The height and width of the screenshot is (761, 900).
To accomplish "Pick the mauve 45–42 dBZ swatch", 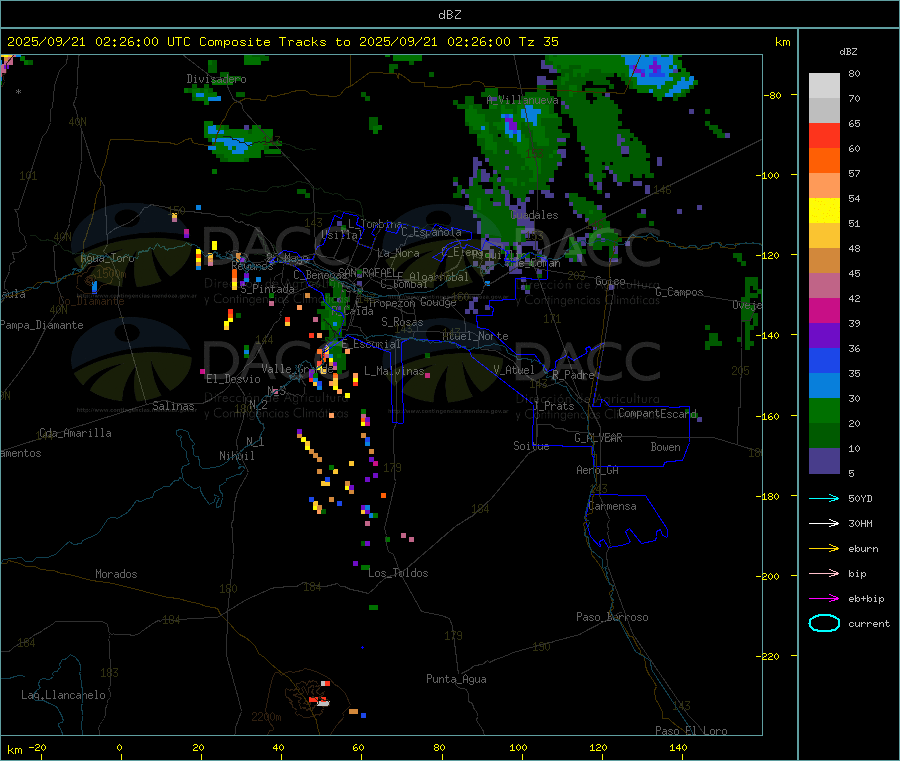I will pos(824,286).
